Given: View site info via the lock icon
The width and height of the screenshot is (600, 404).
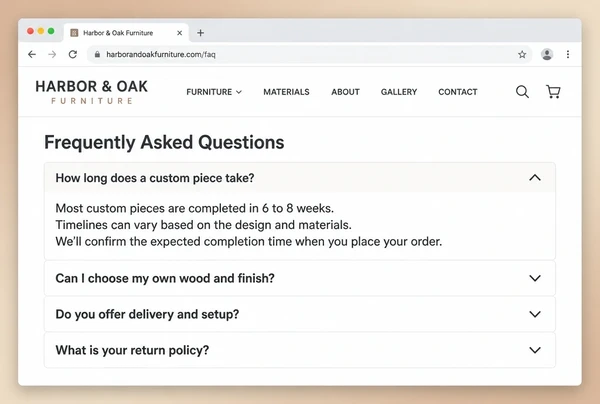Looking at the screenshot, I should click(97, 54).
